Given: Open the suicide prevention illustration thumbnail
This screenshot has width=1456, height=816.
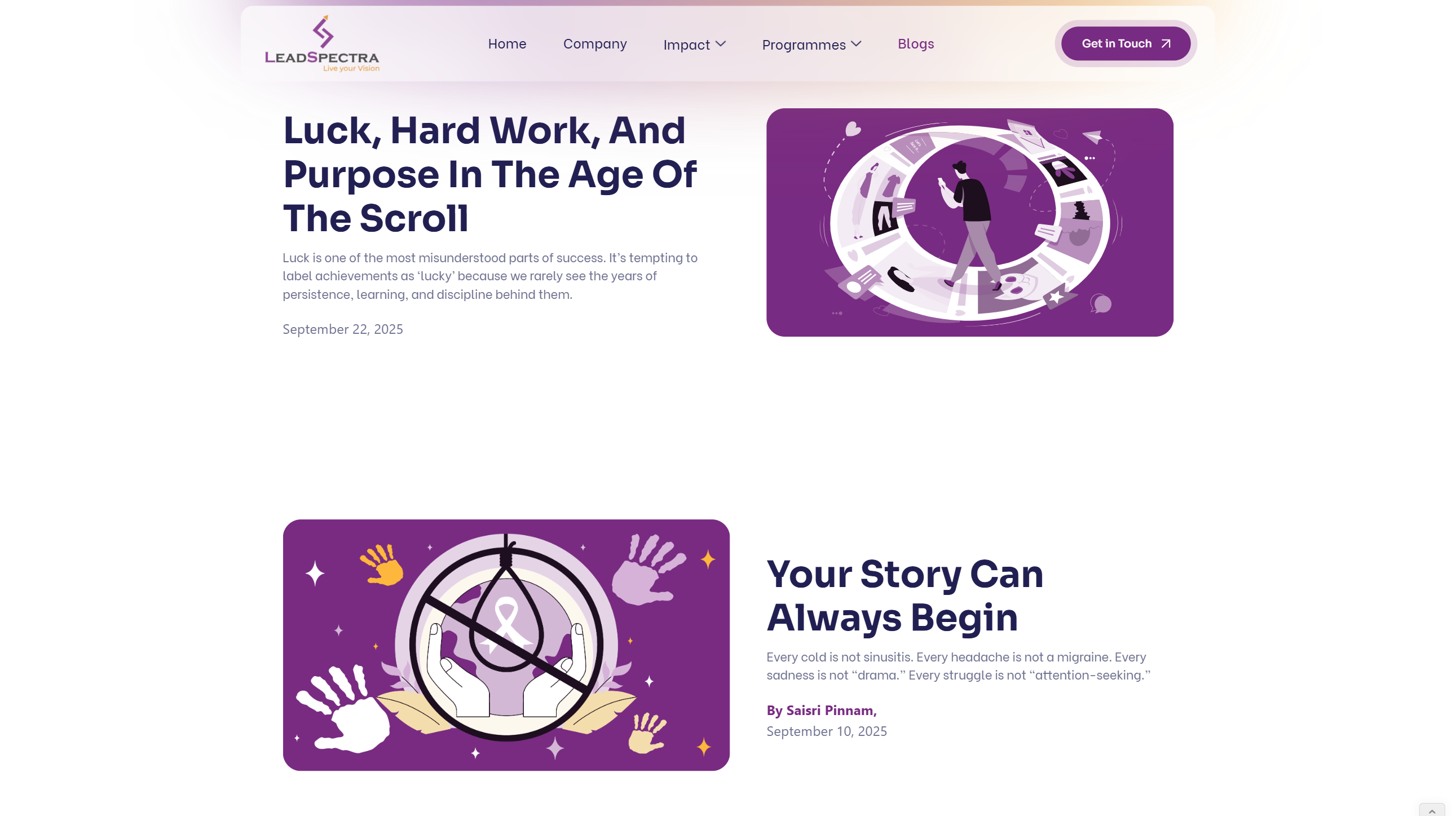Looking at the screenshot, I should 506,645.
